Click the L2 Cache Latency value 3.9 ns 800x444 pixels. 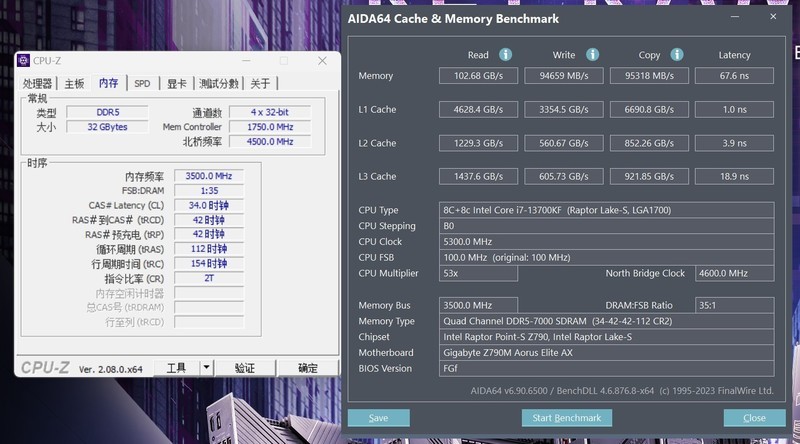pyautogui.click(x=734, y=143)
